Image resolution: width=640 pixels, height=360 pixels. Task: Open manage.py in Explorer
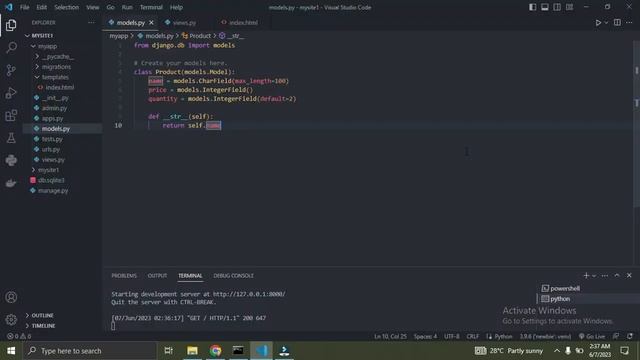[x=53, y=191]
